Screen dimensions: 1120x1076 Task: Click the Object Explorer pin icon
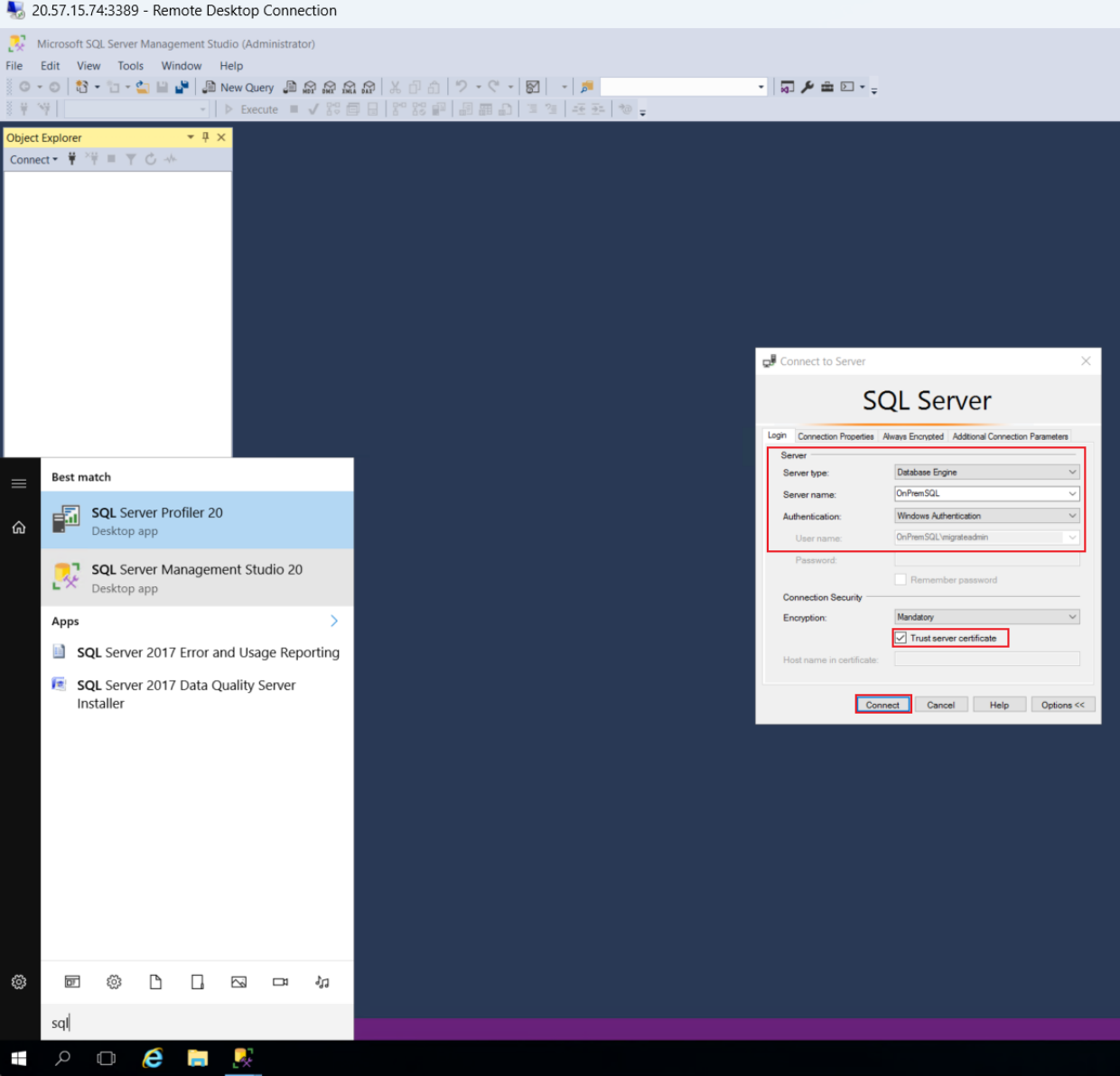(x=206, y=137)
